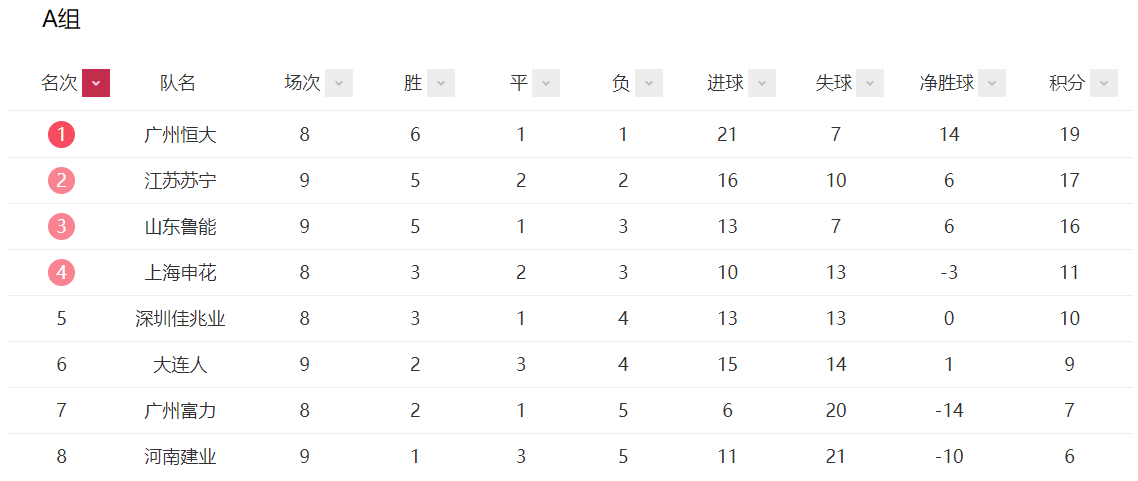Click the A组 group heading
Screen dimensions: 1138x481
point(61,20)
